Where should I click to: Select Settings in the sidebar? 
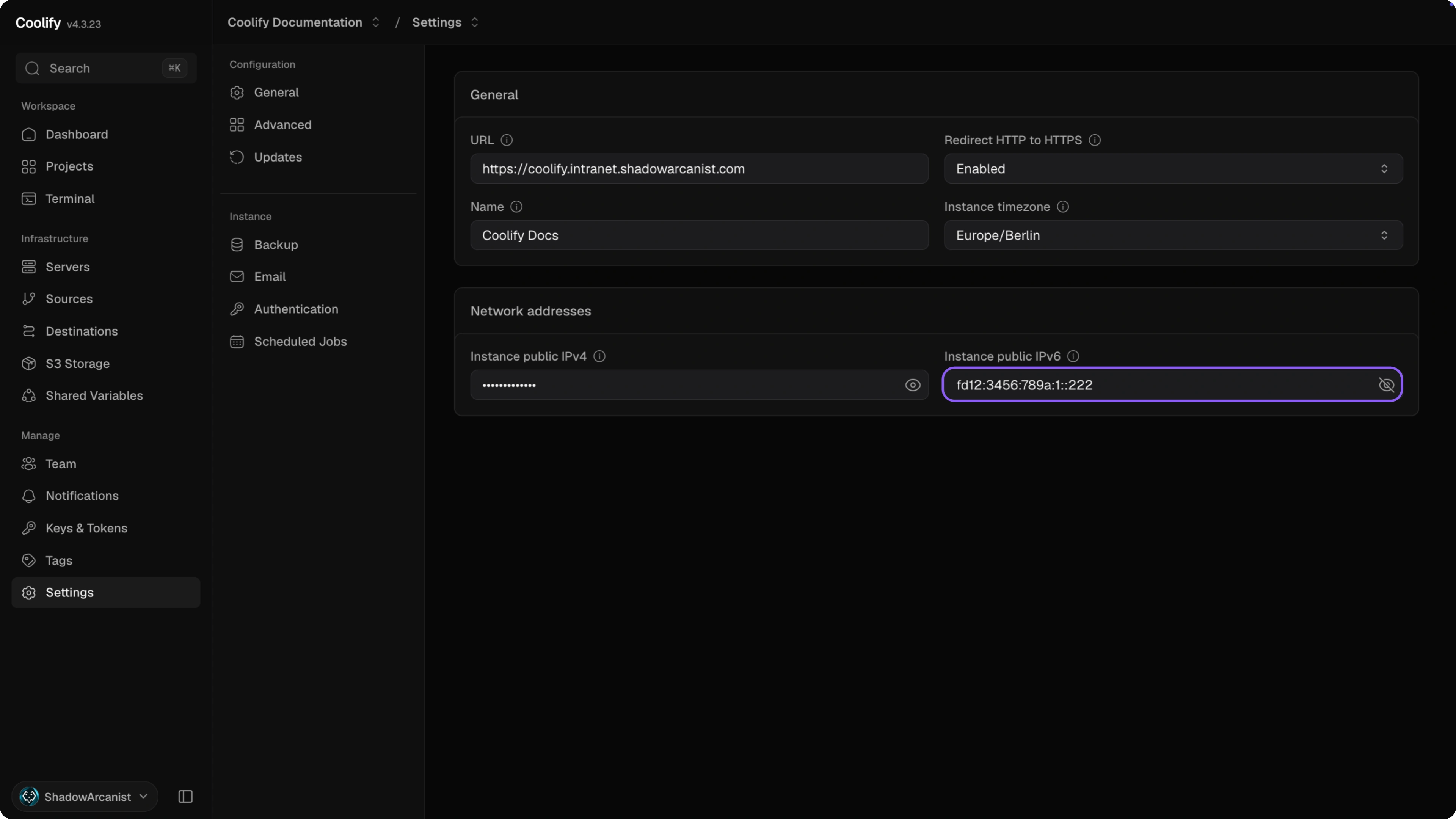click(106, 592)
